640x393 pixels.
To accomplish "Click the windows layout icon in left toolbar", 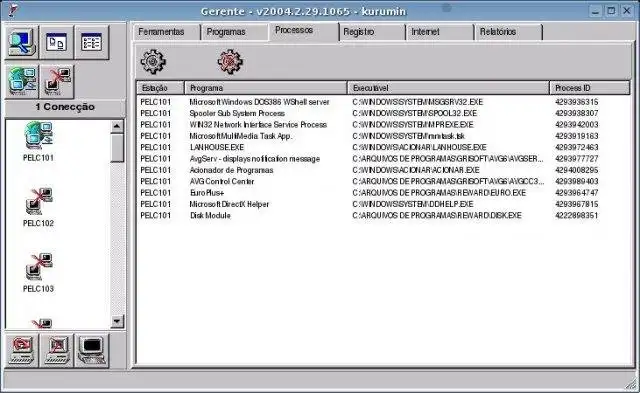I will [57, 42].
